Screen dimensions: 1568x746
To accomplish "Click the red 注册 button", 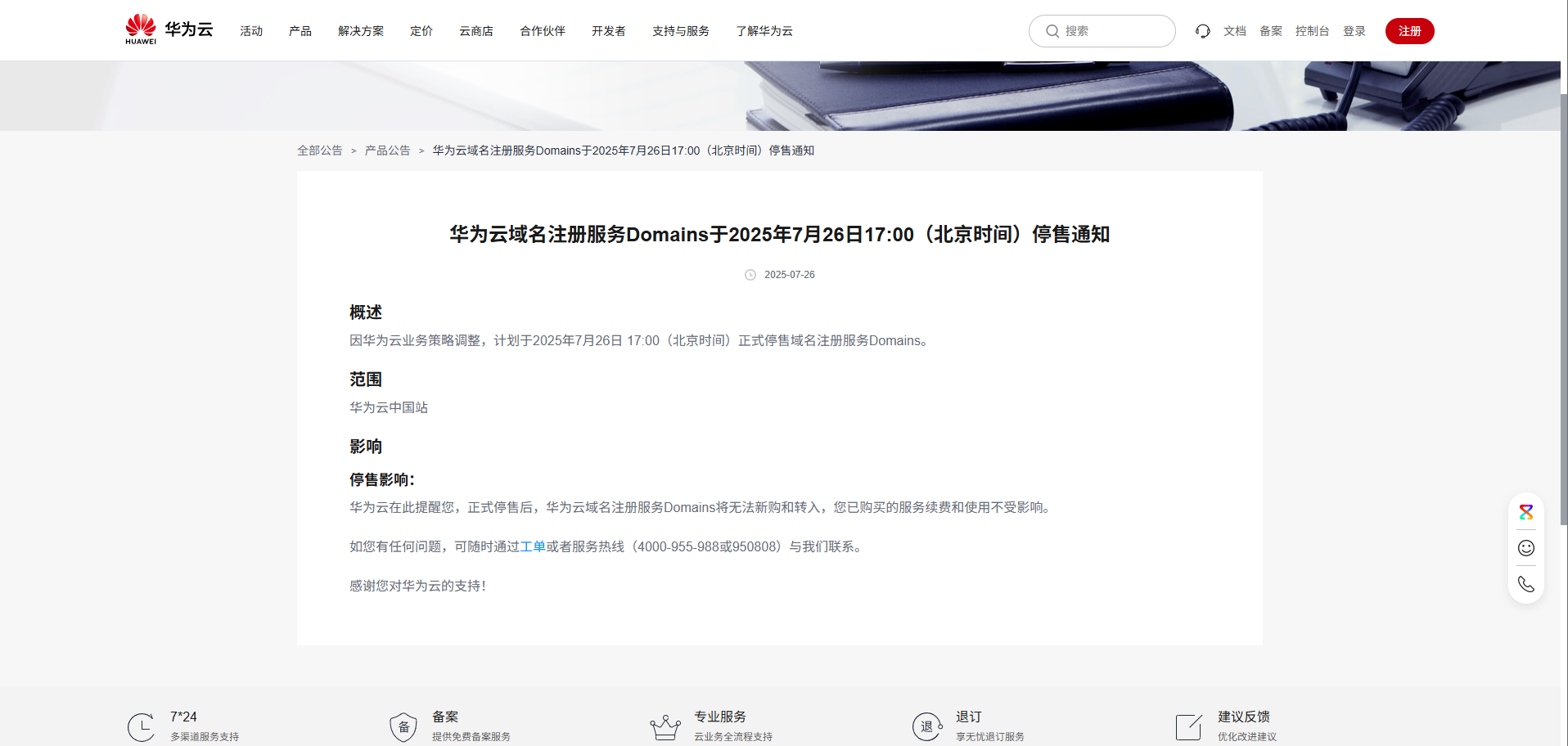I will point(1409,30).
